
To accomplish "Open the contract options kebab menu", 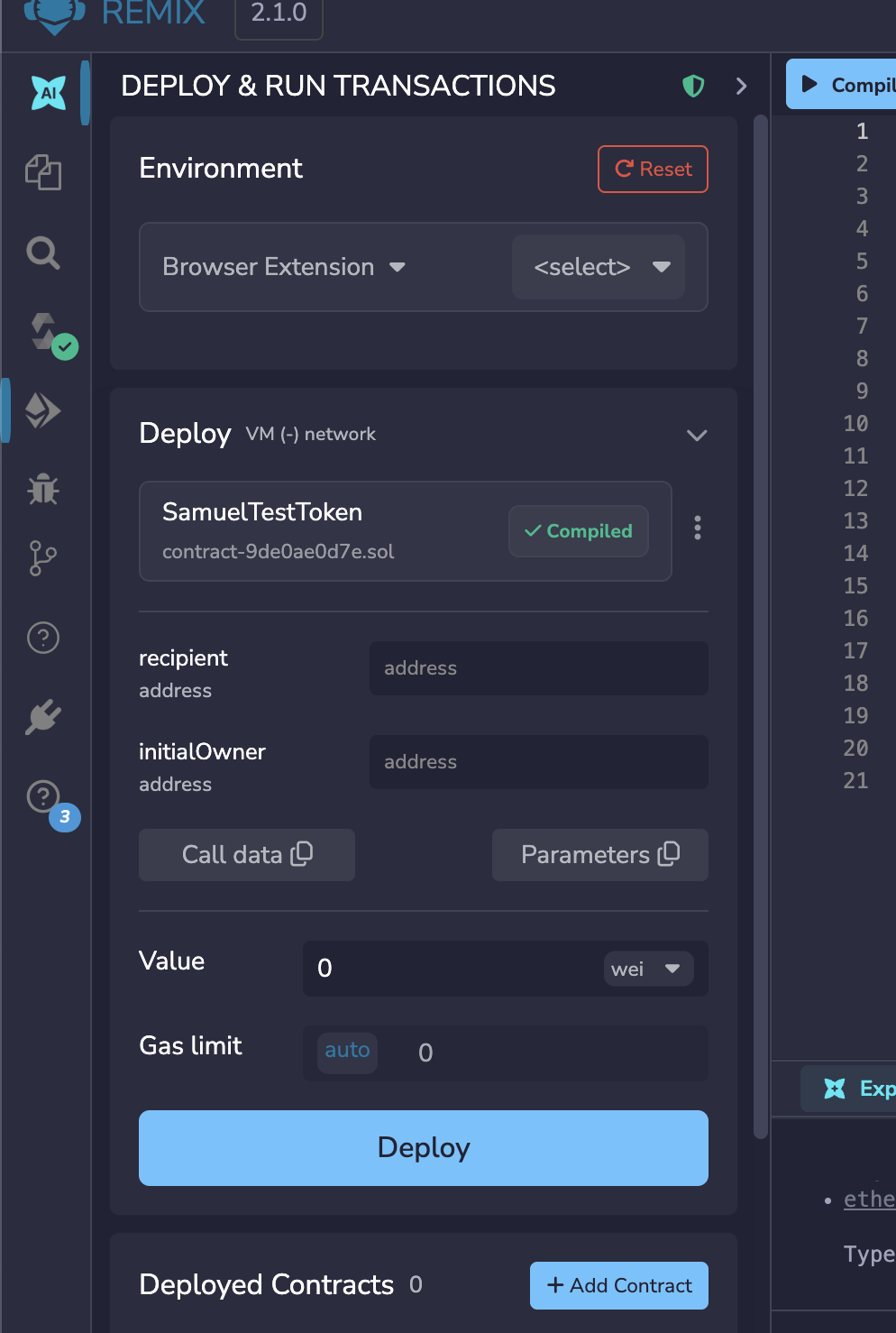I will [698, 528].
